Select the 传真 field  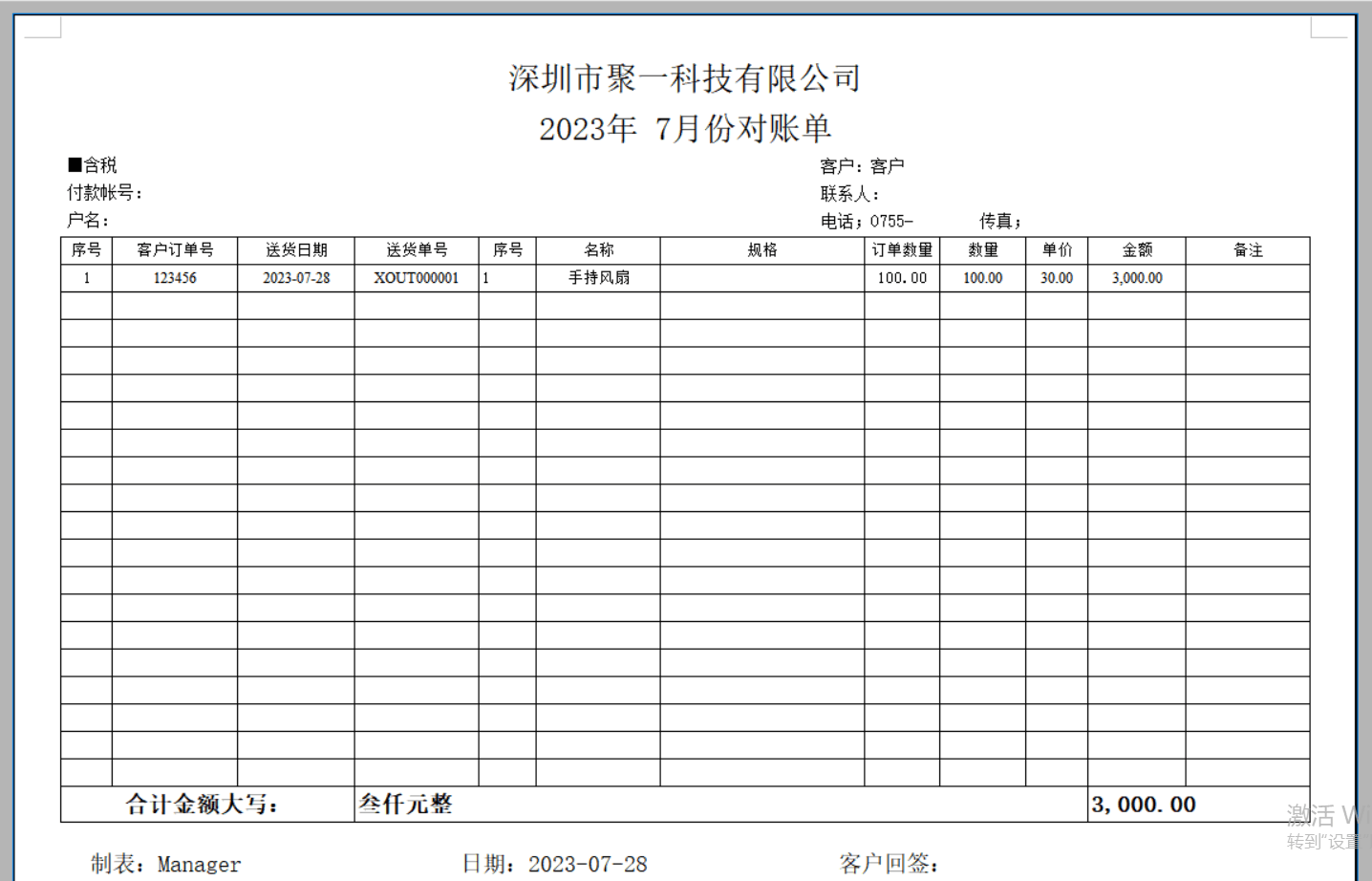[999, 222]
